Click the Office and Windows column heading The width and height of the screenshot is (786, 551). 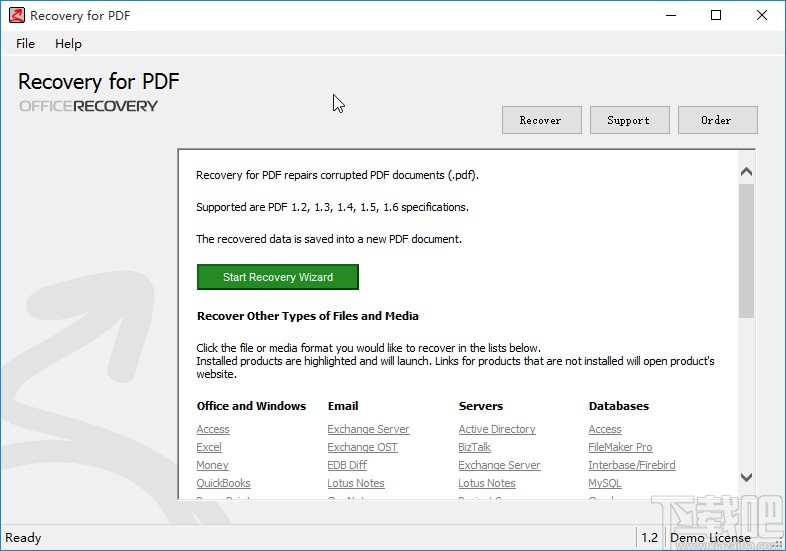(x=251, y=406)
